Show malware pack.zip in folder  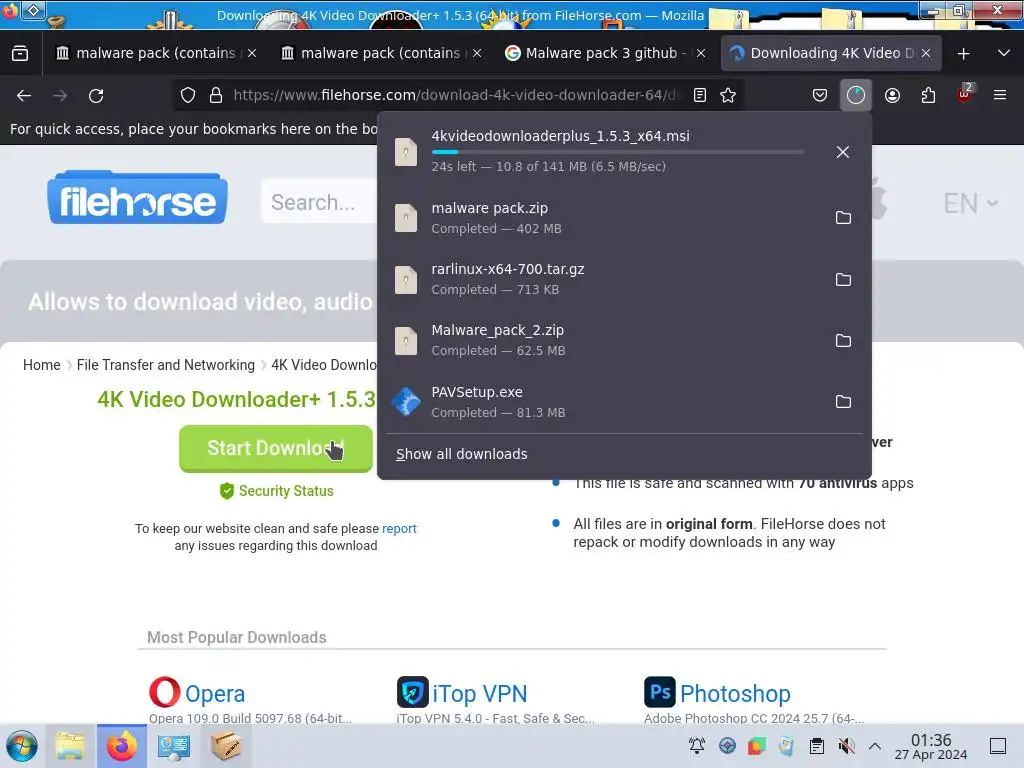pyautogui.click(x=843, y=217)
